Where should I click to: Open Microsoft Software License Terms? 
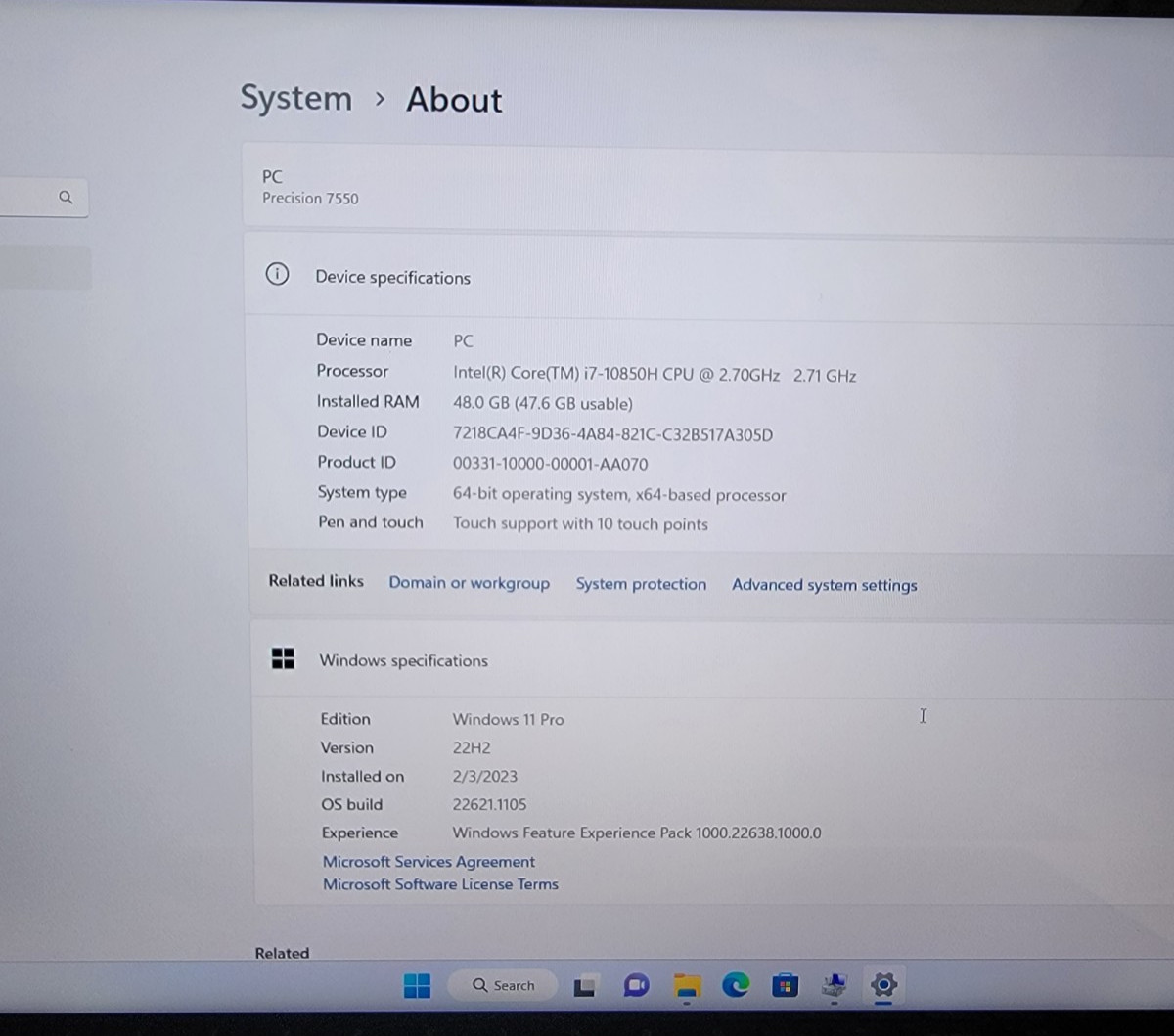[x=440, y=884]
